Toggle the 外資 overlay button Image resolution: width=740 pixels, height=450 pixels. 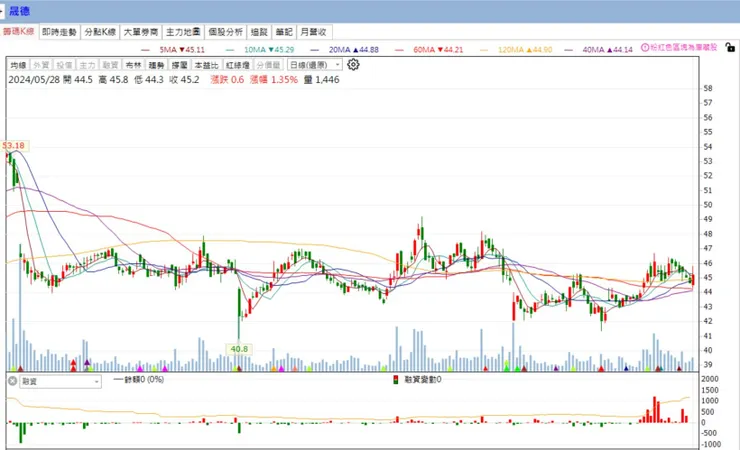tap(42, 65)
